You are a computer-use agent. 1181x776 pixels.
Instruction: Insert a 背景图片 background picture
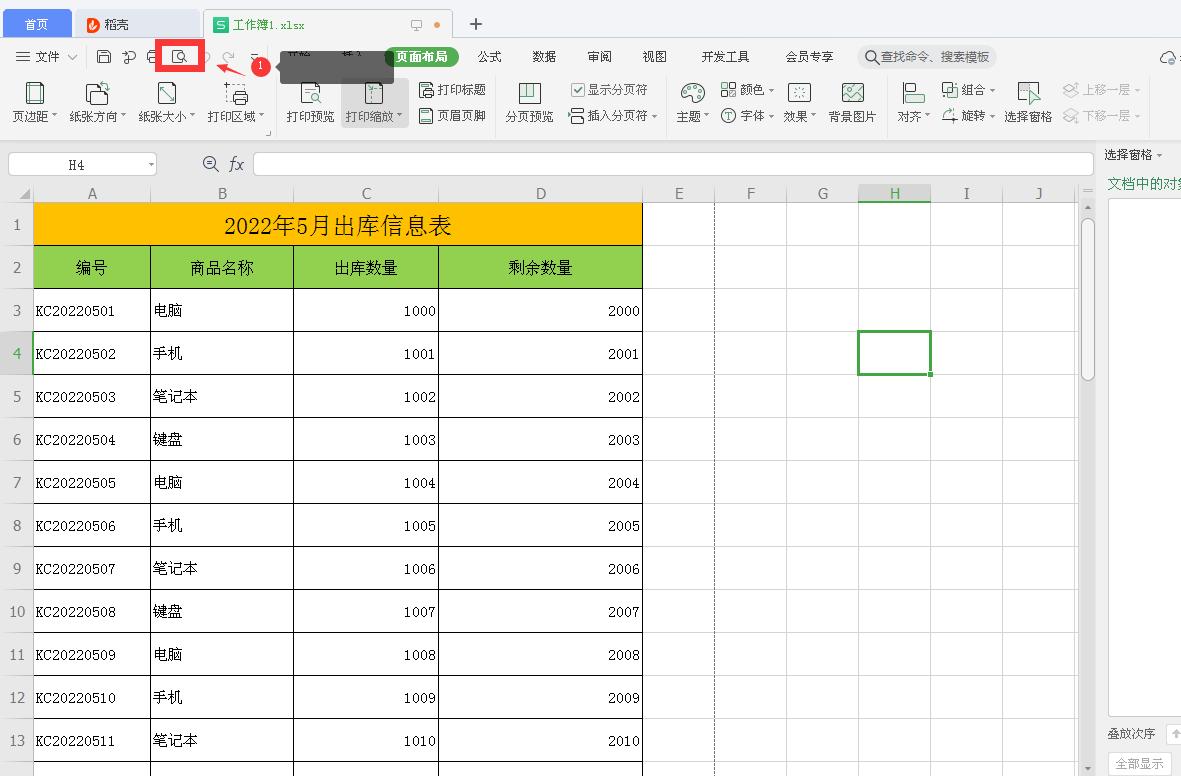click(x=852, y=100)
